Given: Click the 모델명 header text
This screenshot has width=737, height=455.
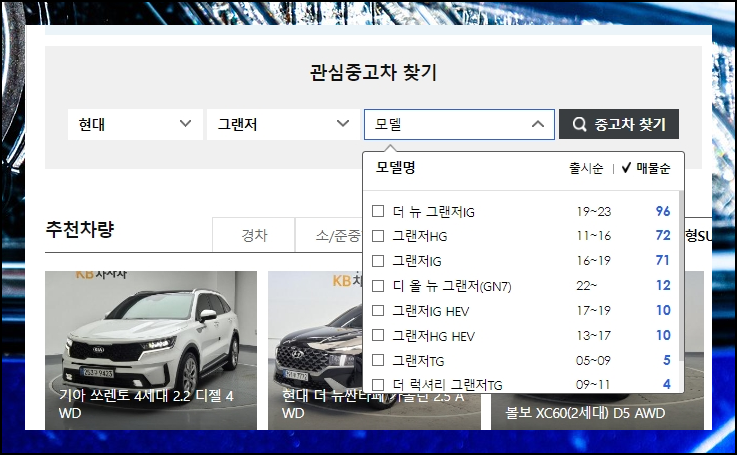Looking at the screenshot, I should 395,167.
